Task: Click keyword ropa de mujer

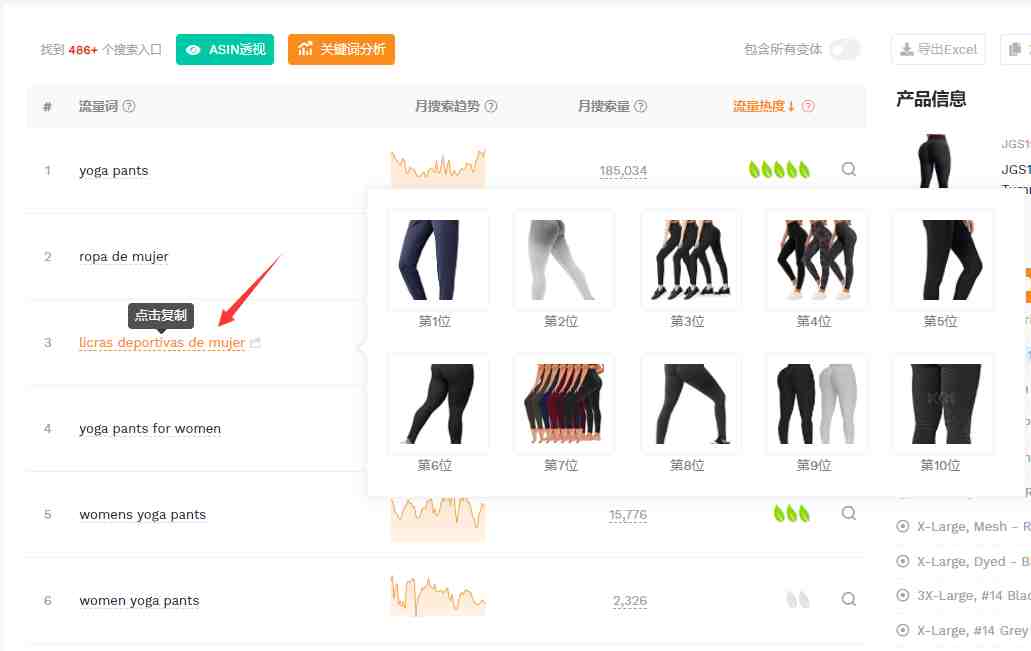Action: (x=124, y=256)
